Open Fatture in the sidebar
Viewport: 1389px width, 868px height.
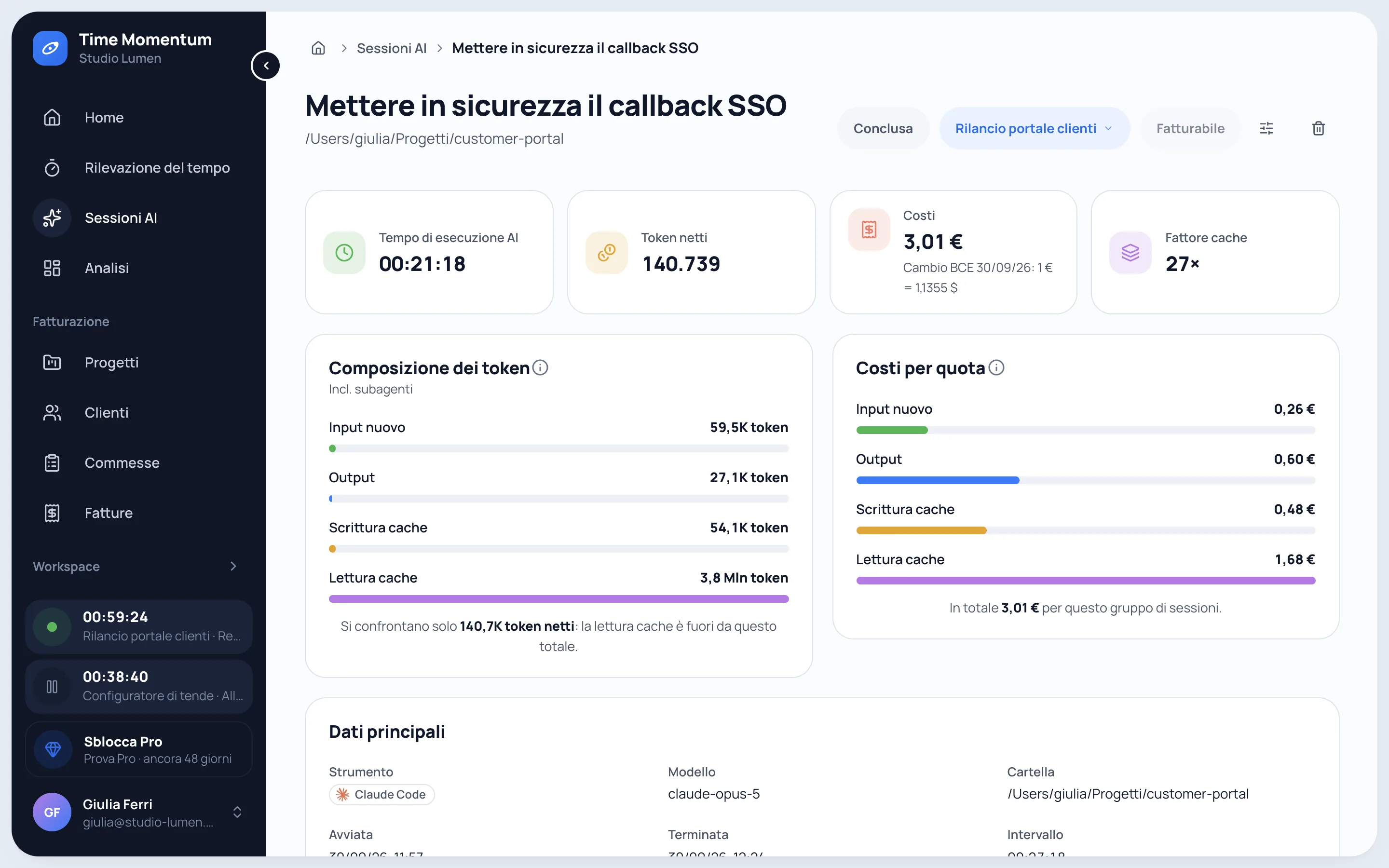click(139, 513)
